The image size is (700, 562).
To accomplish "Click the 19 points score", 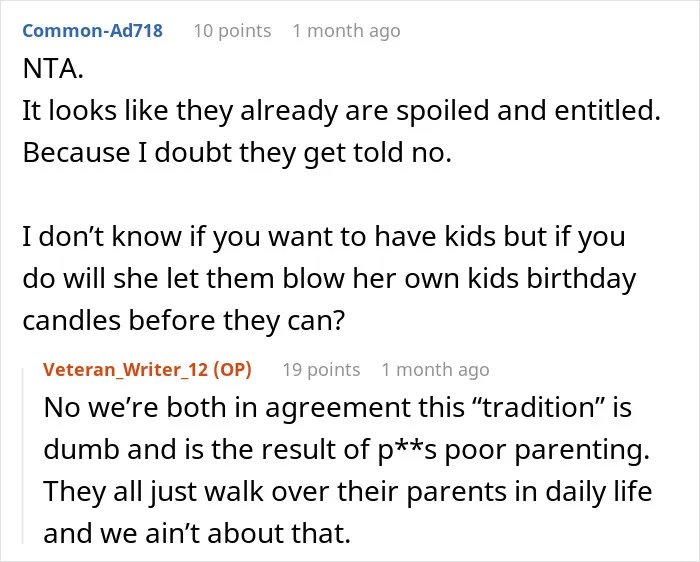I will pos(321,370).
